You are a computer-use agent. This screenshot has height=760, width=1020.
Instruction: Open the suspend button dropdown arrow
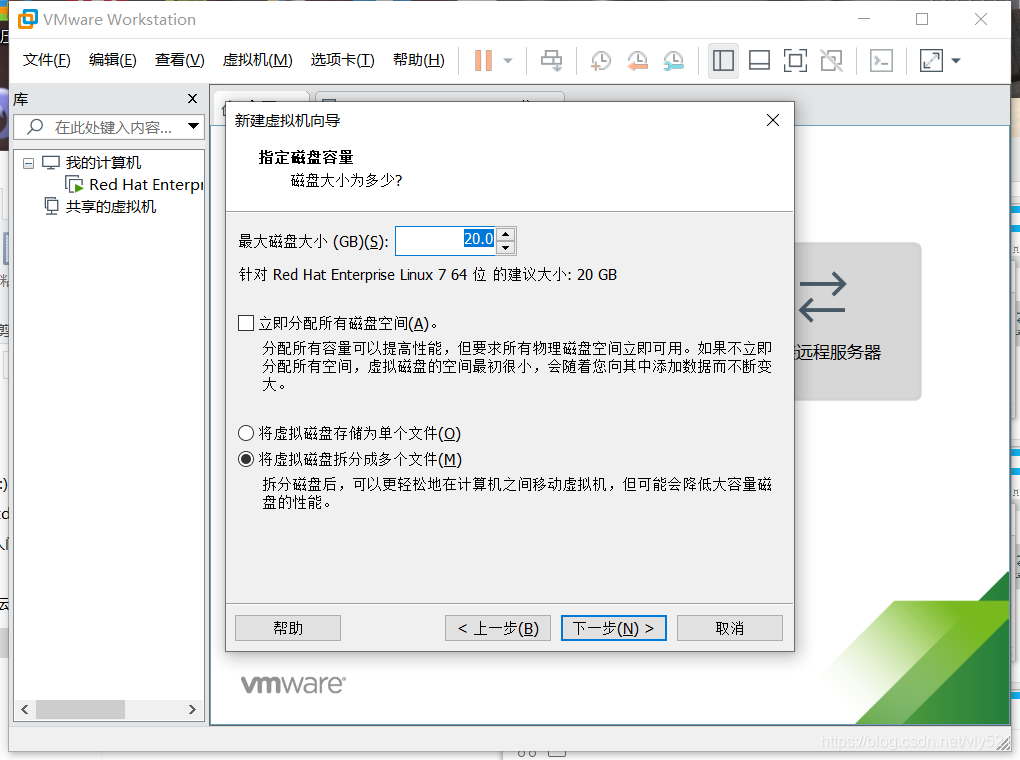point(509,61)
